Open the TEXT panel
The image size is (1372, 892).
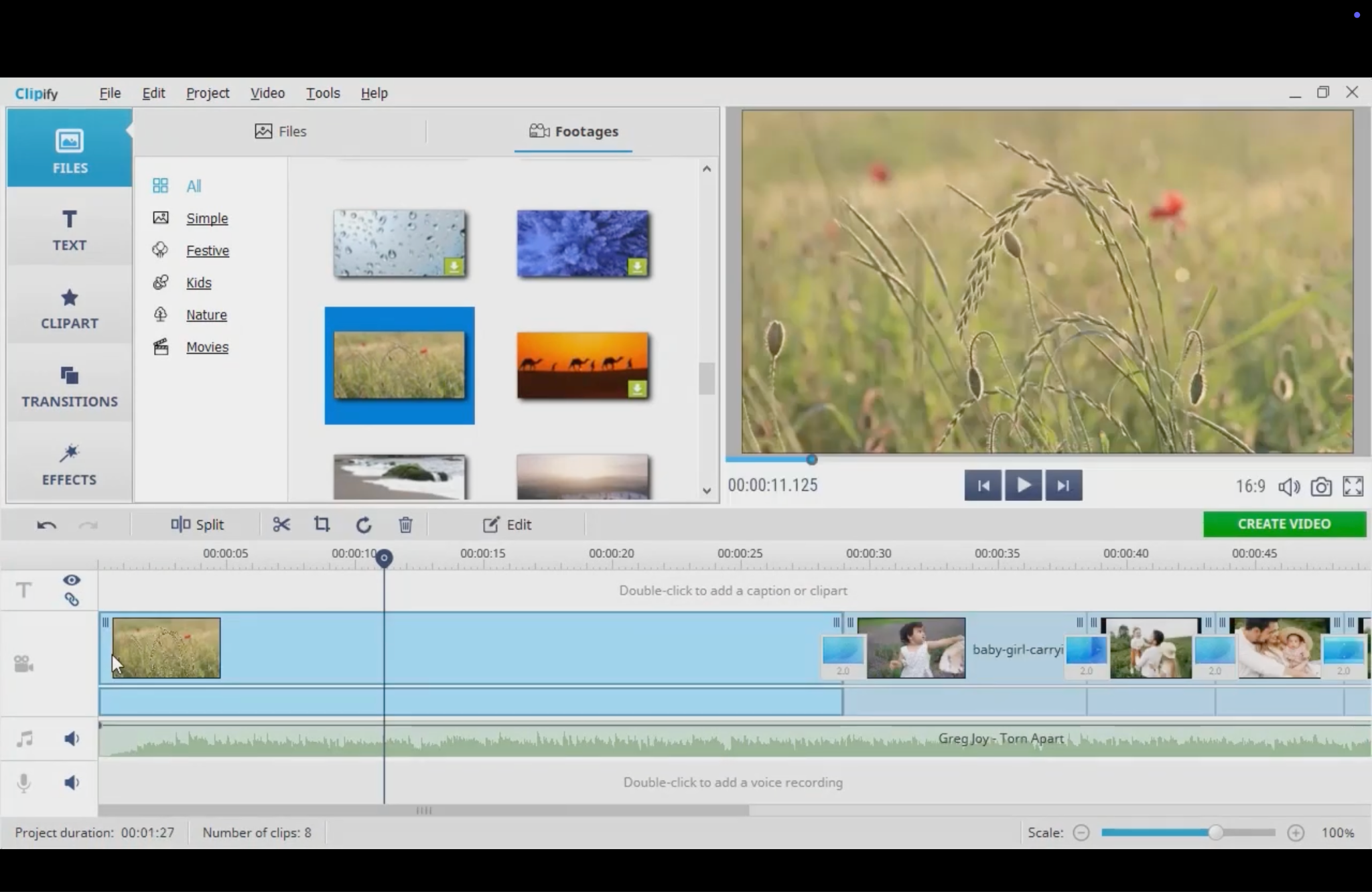69,230
